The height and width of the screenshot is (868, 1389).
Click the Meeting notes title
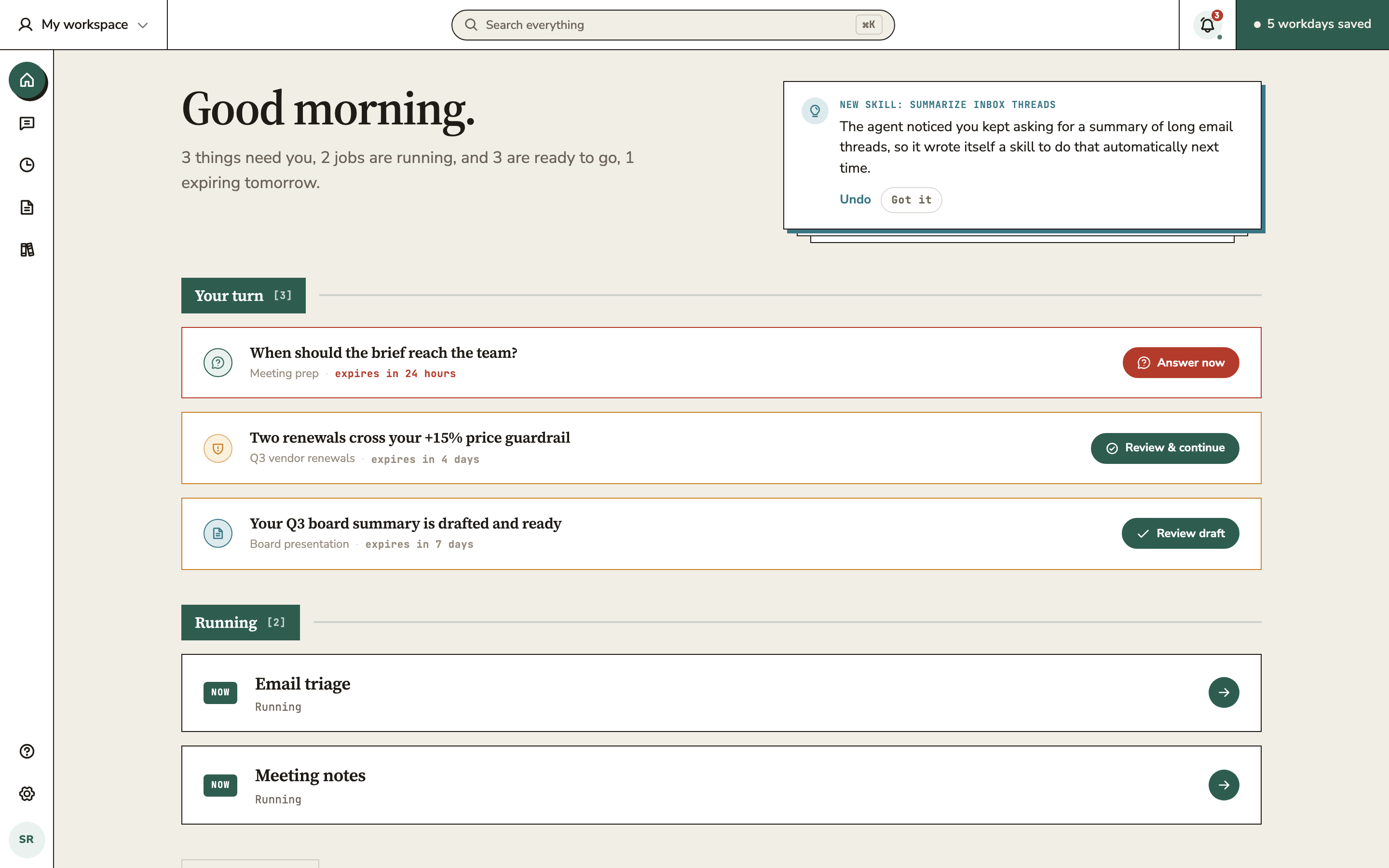(310, 775)
